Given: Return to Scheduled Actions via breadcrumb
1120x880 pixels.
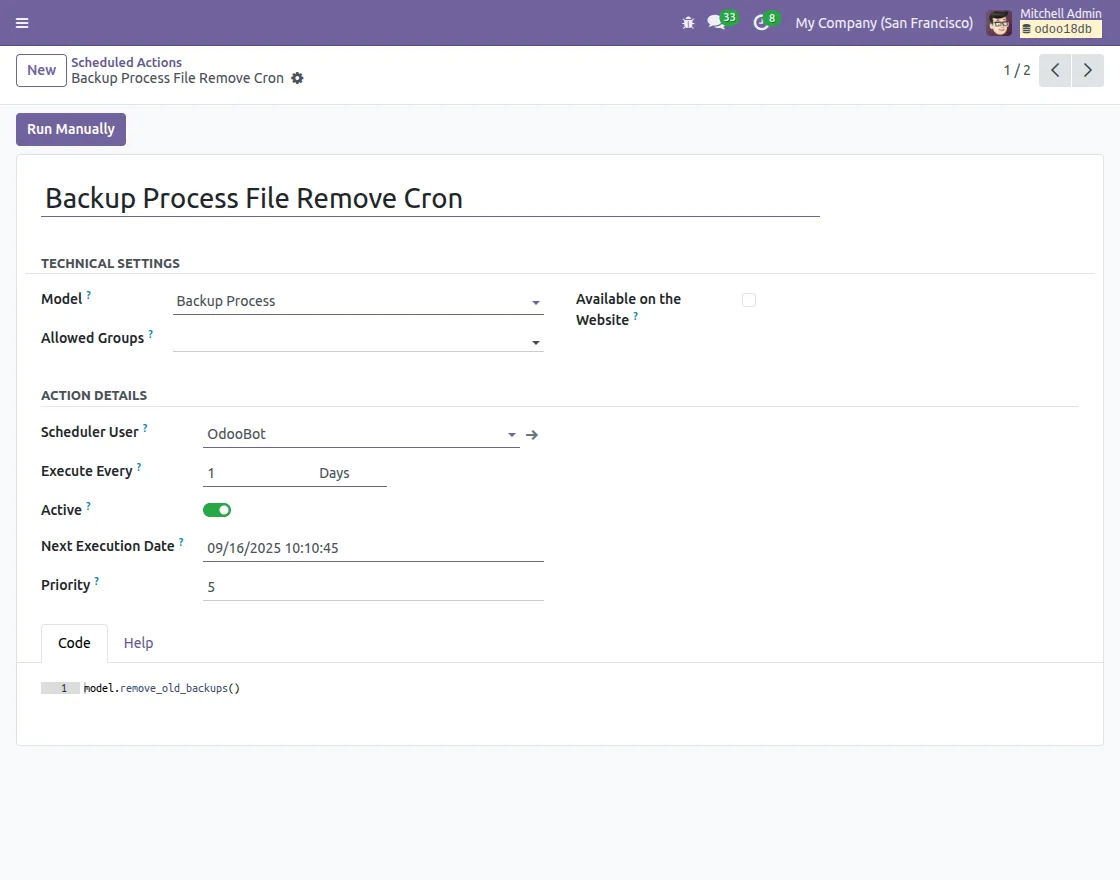Looking at the screenshot, I should (x=126, y=62).
